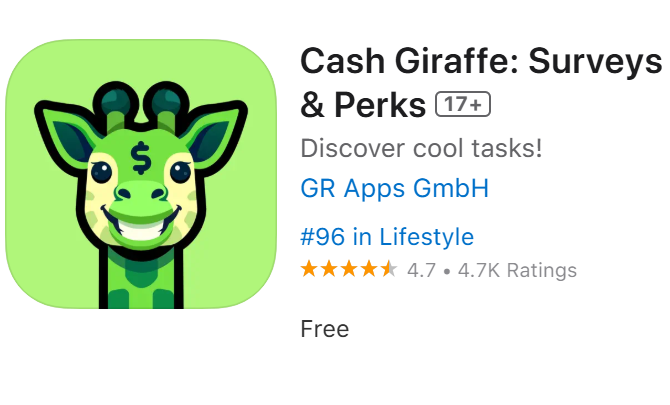670x405 pixels.
Task: Open the Cash Giraffe app icon
Action: pyautogui.click(x=141, y=174)
